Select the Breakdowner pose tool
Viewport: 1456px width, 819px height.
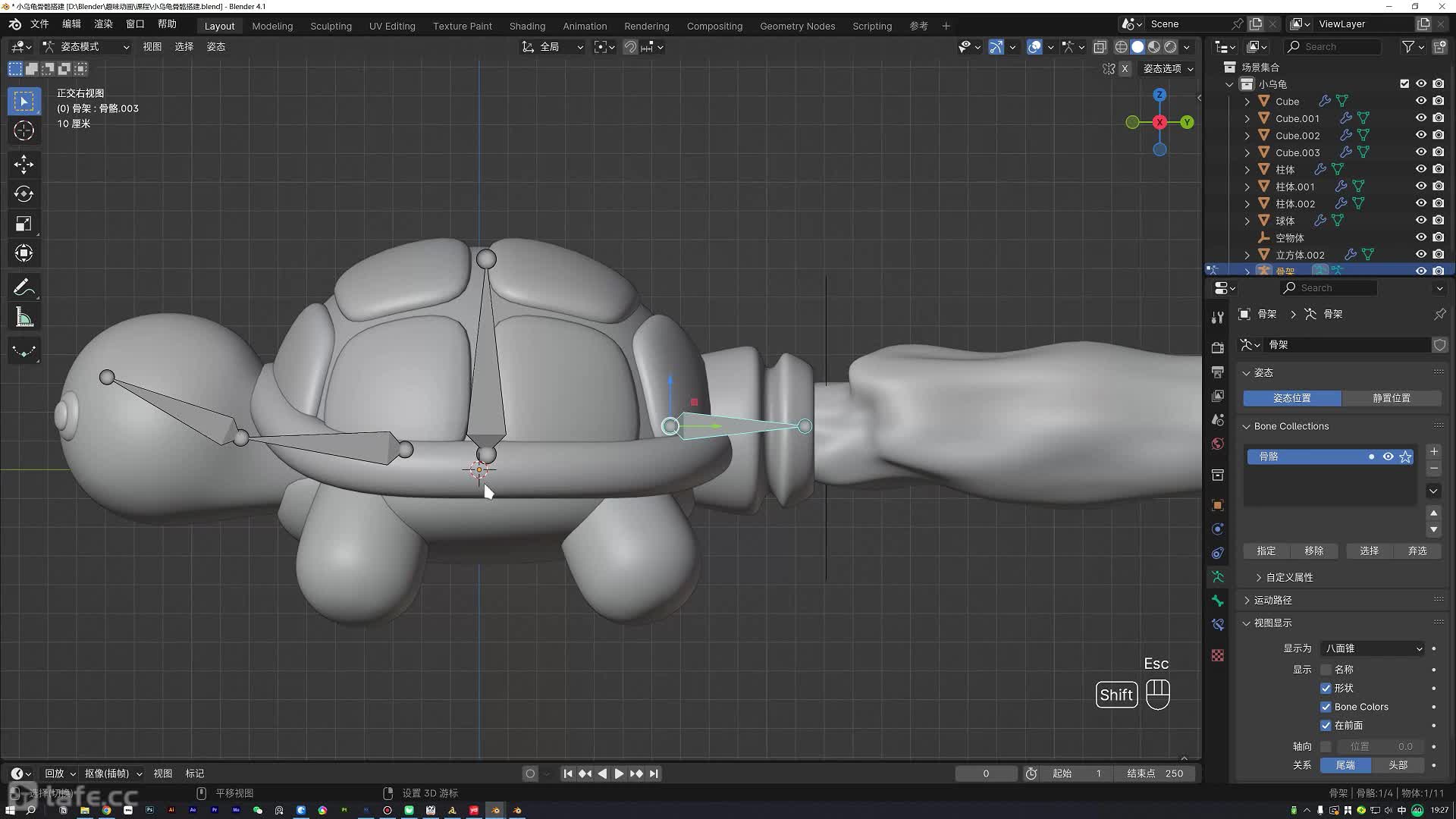click(x=24, y=351)
